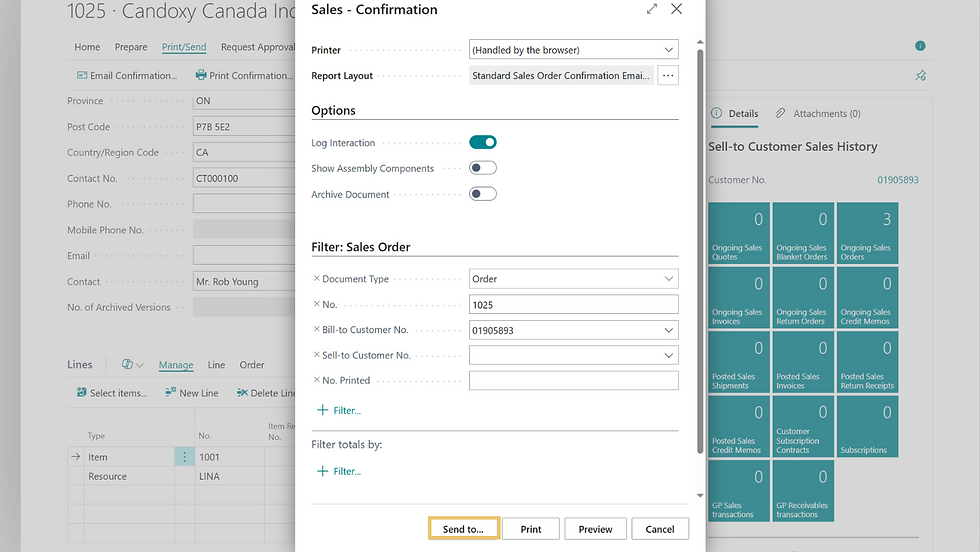Remove the Document Type filter

(316, 278)
